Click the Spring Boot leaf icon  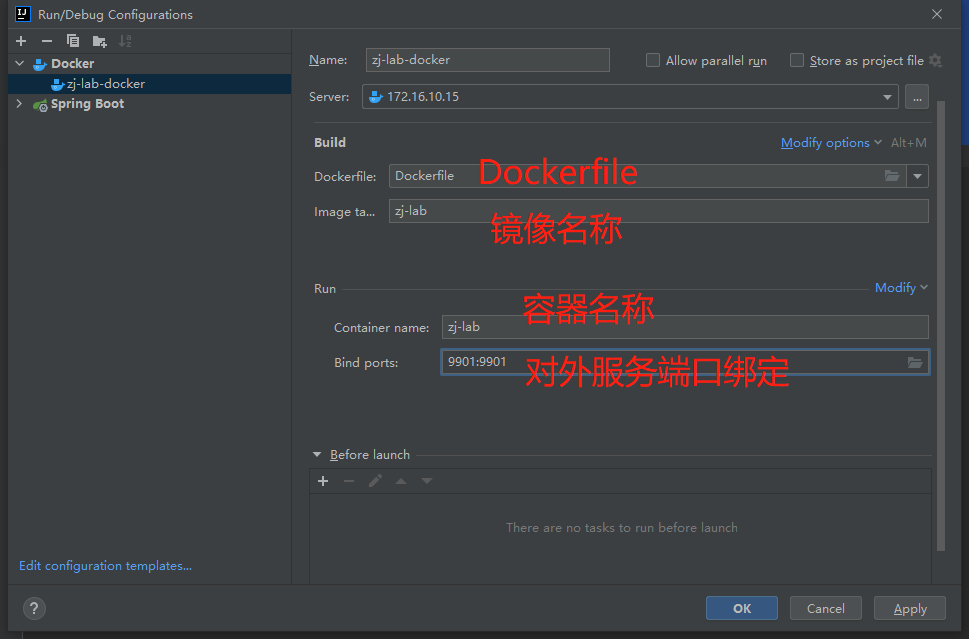(40, 104)
